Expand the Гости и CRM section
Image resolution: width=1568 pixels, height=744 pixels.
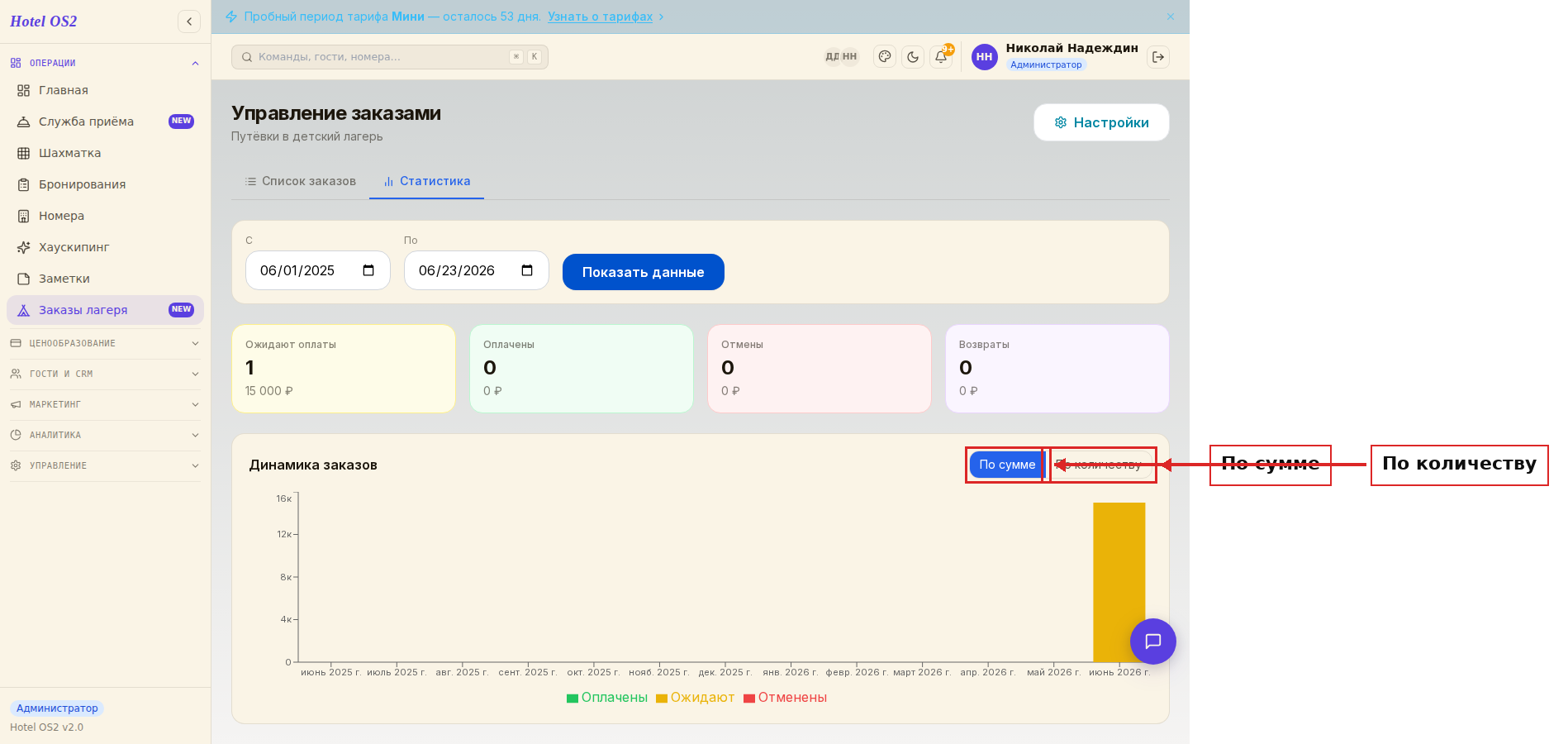pyautogui.click(x=104, y=374)
